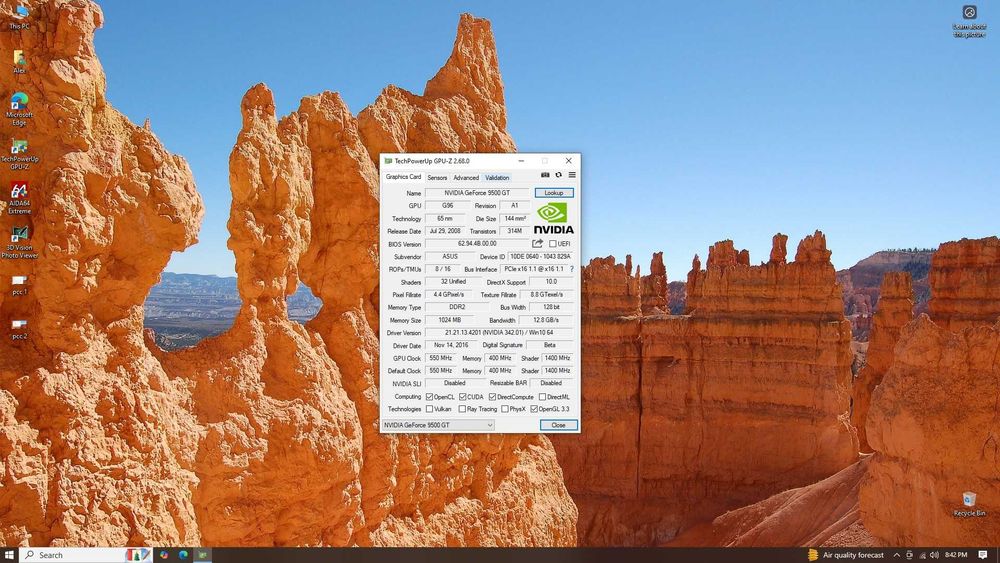Screen dimensions: 1000x563
Task: Open the Windows Start menu
Action: (9, 555)
